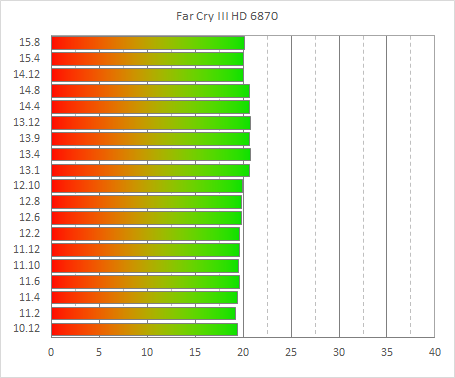Select the 13.12 driver label
The width and height of the screenshot is (455, 378).
coord(27,122)
